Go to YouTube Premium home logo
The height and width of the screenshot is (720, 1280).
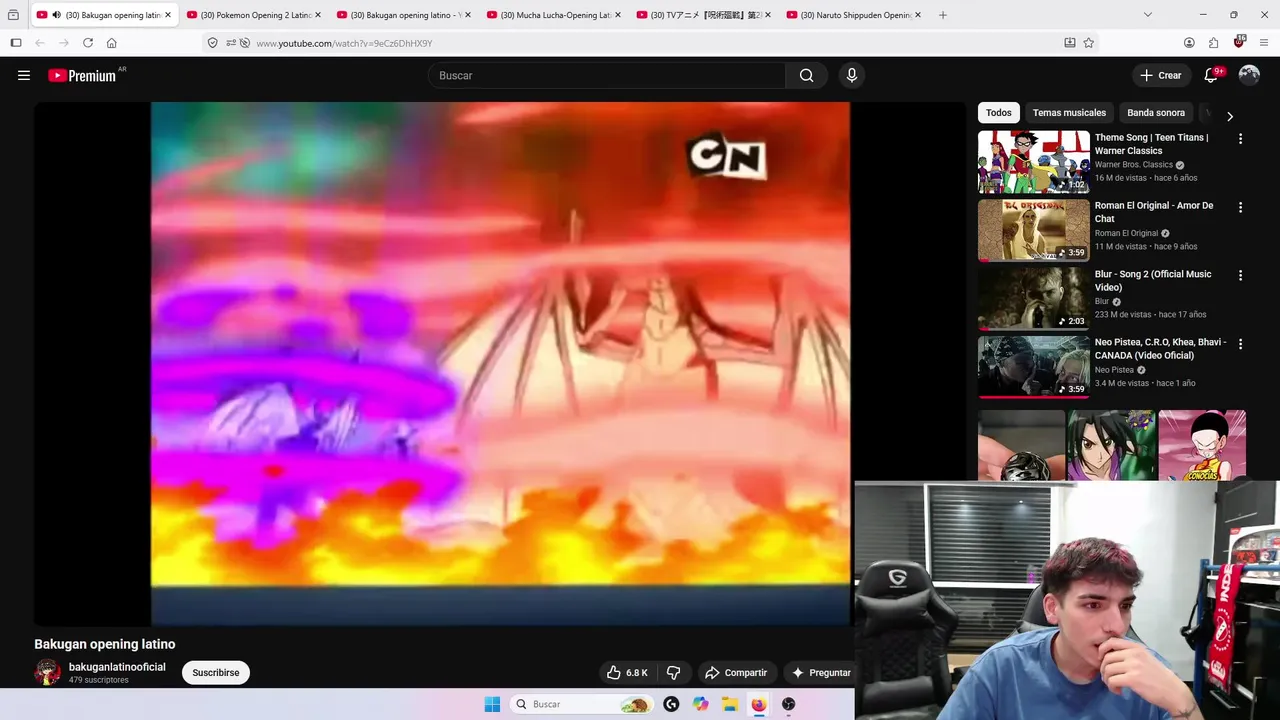click(x=82, y=75)
